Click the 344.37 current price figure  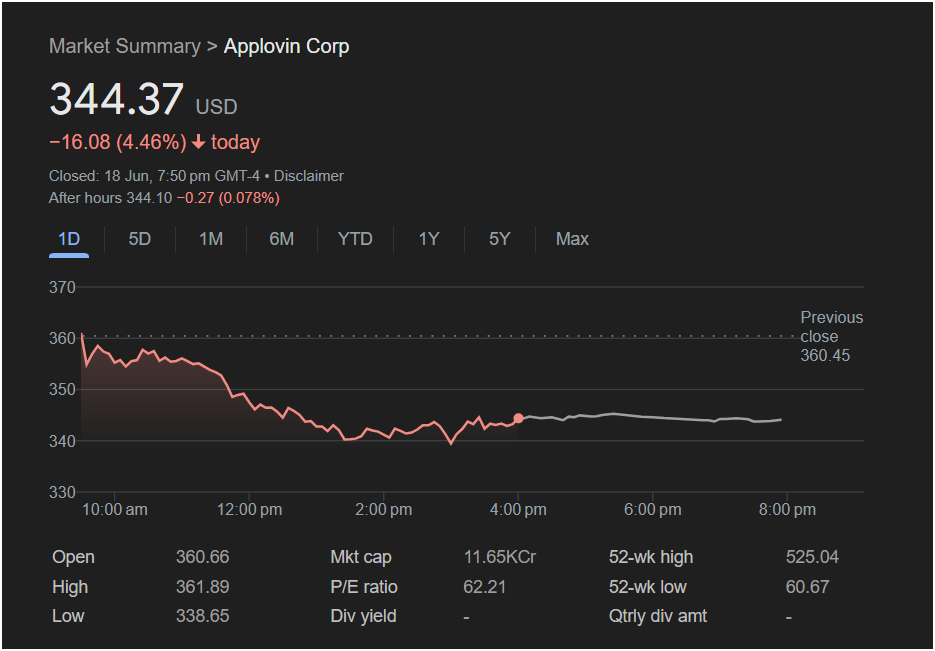(x=116, y=98)
